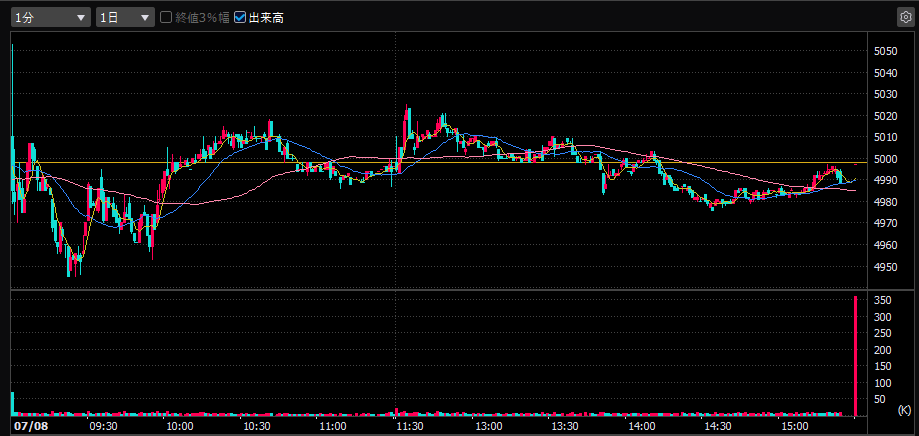Click the 5020 price axis label

coord(886,116)
